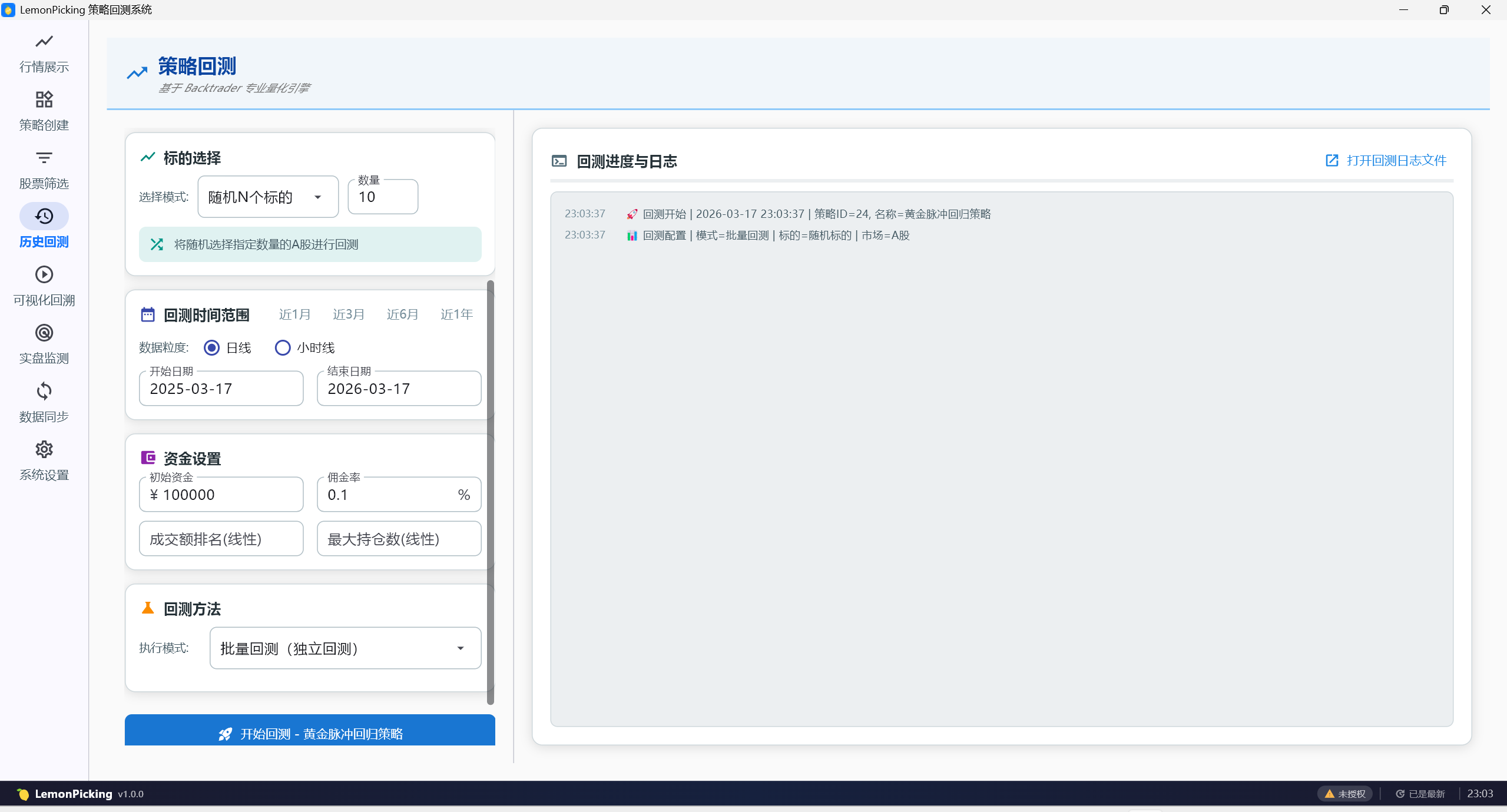Click the settings panel vertical scrollbar
The width and height of the screenshot is (1507, 812).
click(x=490, y=492)
